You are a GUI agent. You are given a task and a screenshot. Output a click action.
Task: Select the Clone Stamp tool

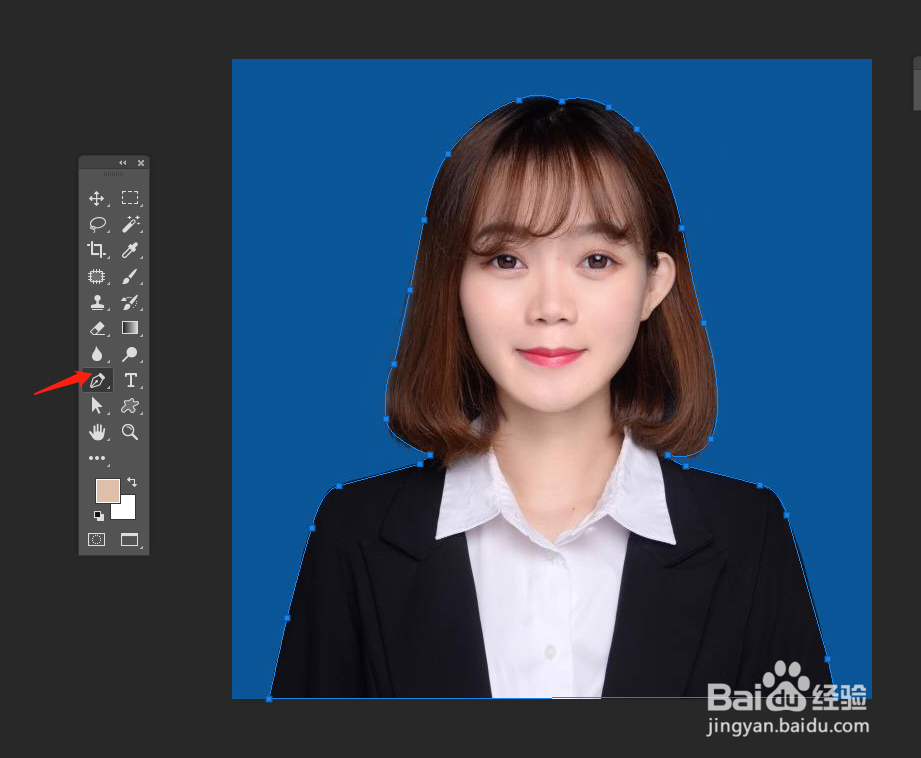point(97,302)
